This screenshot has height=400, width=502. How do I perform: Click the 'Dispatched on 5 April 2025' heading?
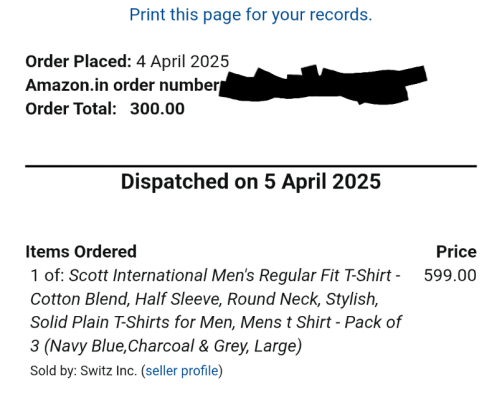pyautogui.click(x=251, y=182)
